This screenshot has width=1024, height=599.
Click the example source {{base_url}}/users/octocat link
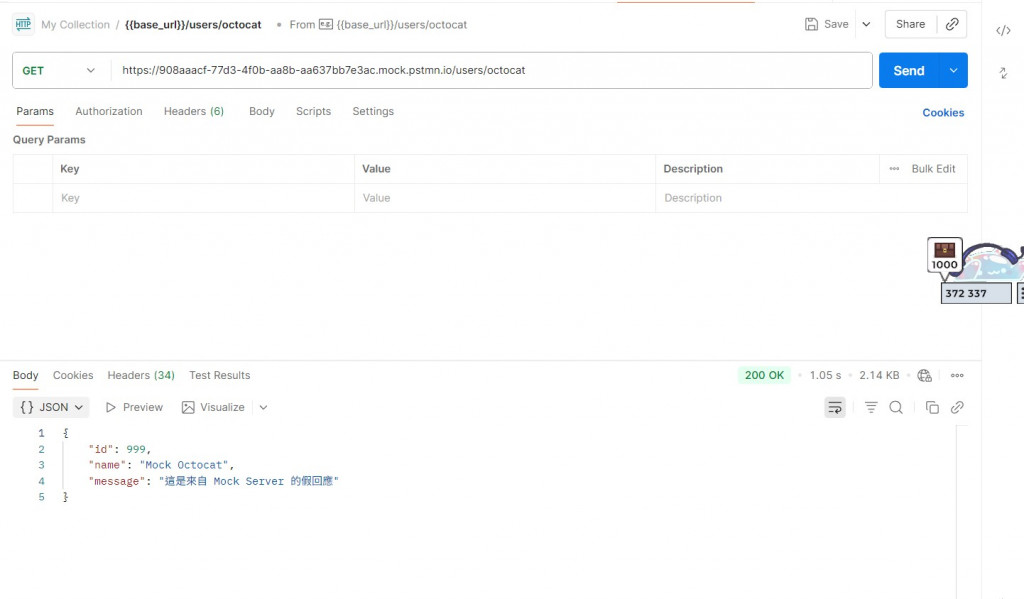tap(402, 25)
